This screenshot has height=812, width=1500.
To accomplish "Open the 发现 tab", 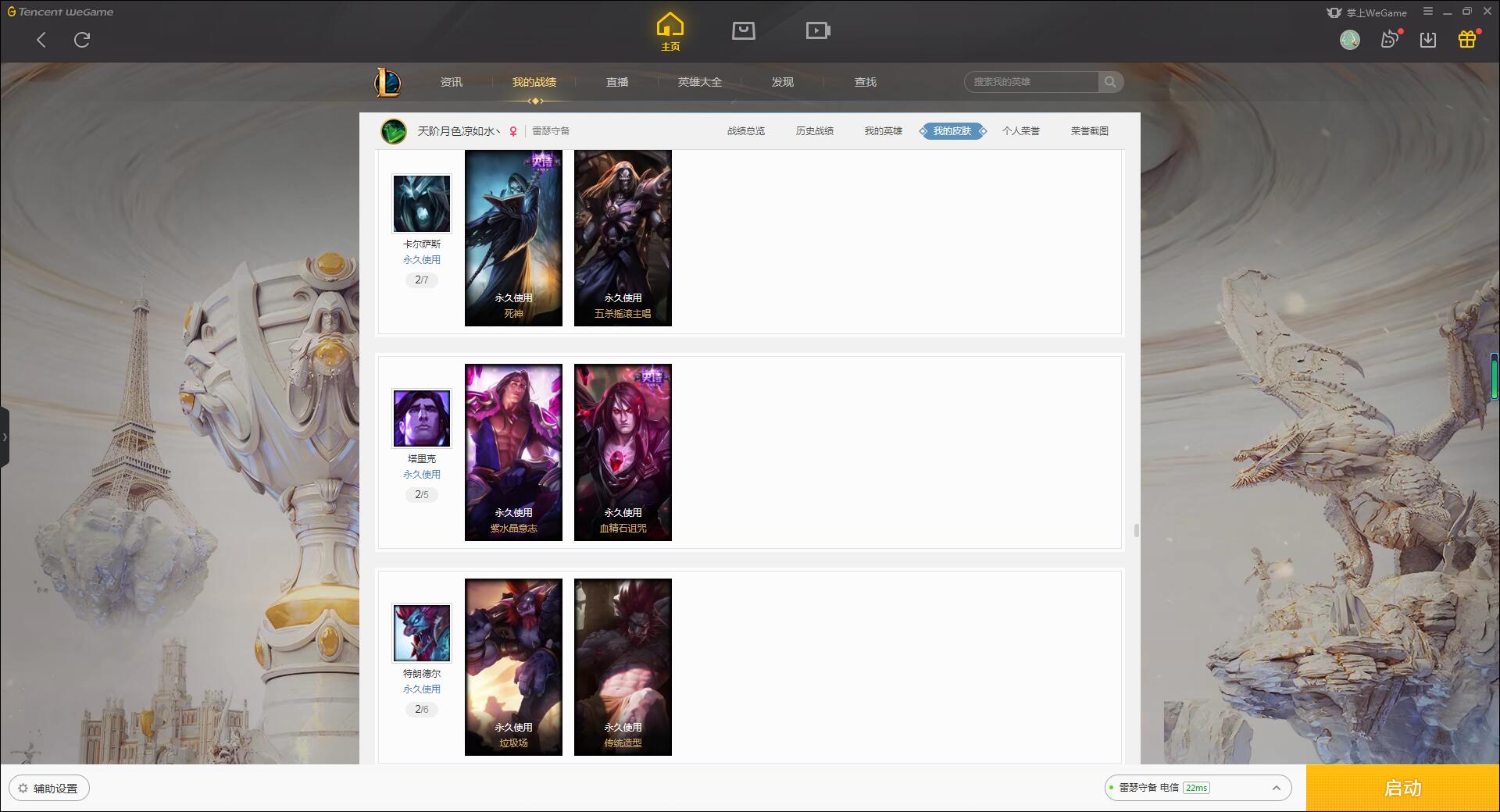I will click(783, 82).
